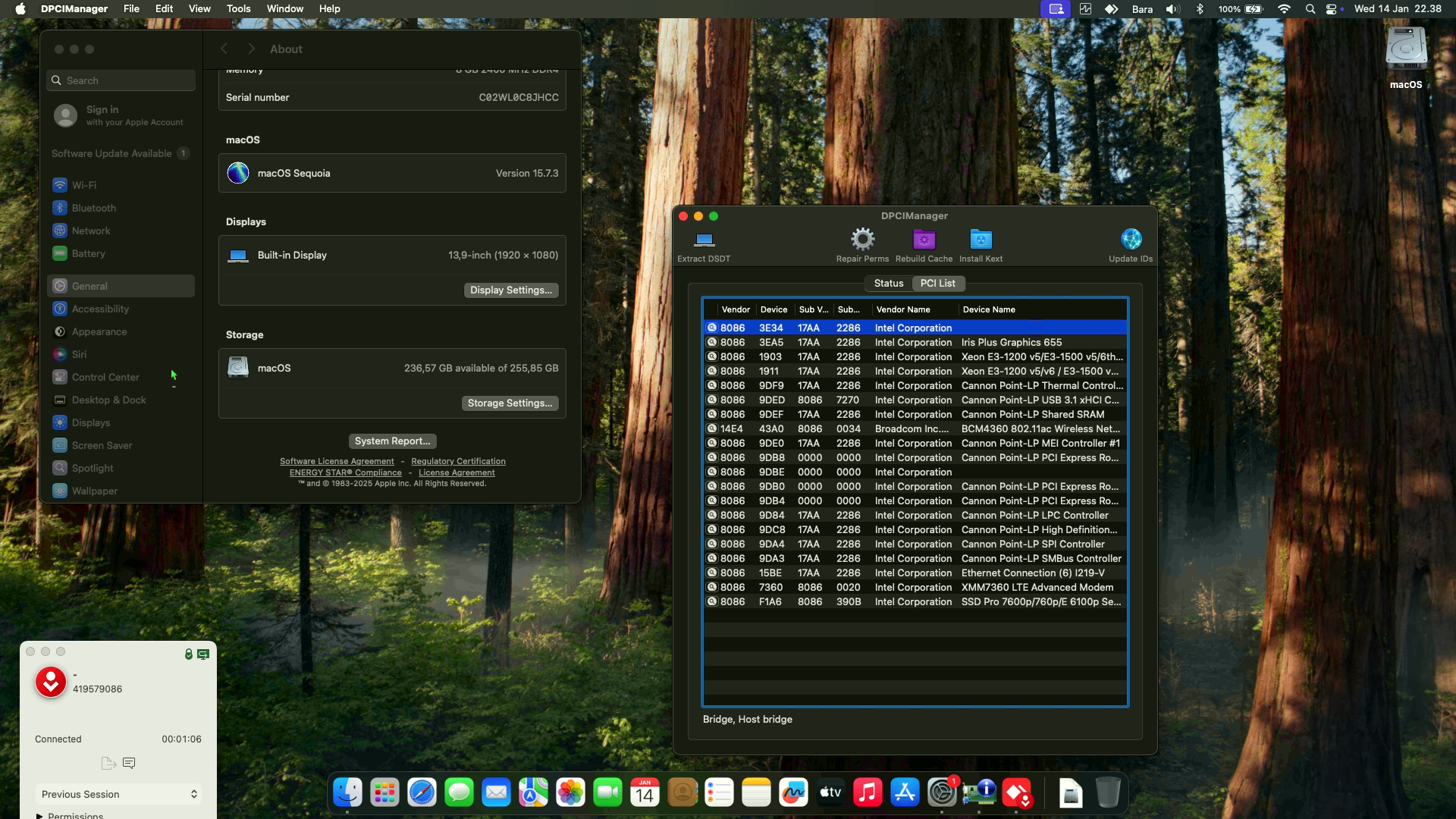Screen dimensions: 1456x819
Task: Click the Update IDs globe icon
Action: 1131,240
